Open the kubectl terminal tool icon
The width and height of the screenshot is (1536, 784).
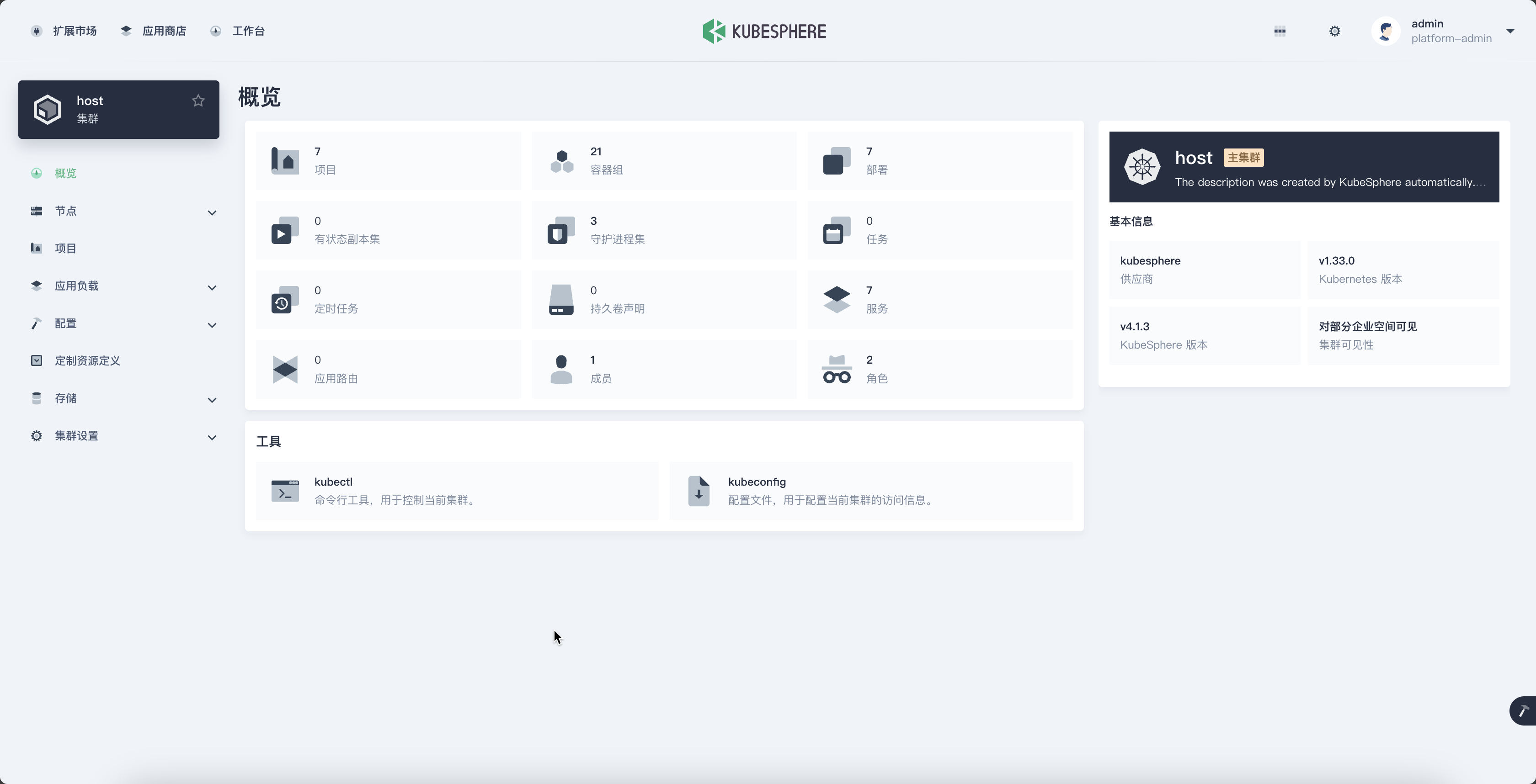coord(285,491)
